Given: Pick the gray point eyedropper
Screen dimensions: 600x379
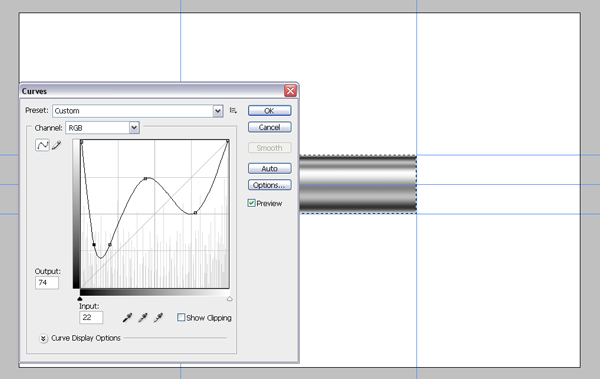Looking at the screenshot, I should [x=143, y=317].
